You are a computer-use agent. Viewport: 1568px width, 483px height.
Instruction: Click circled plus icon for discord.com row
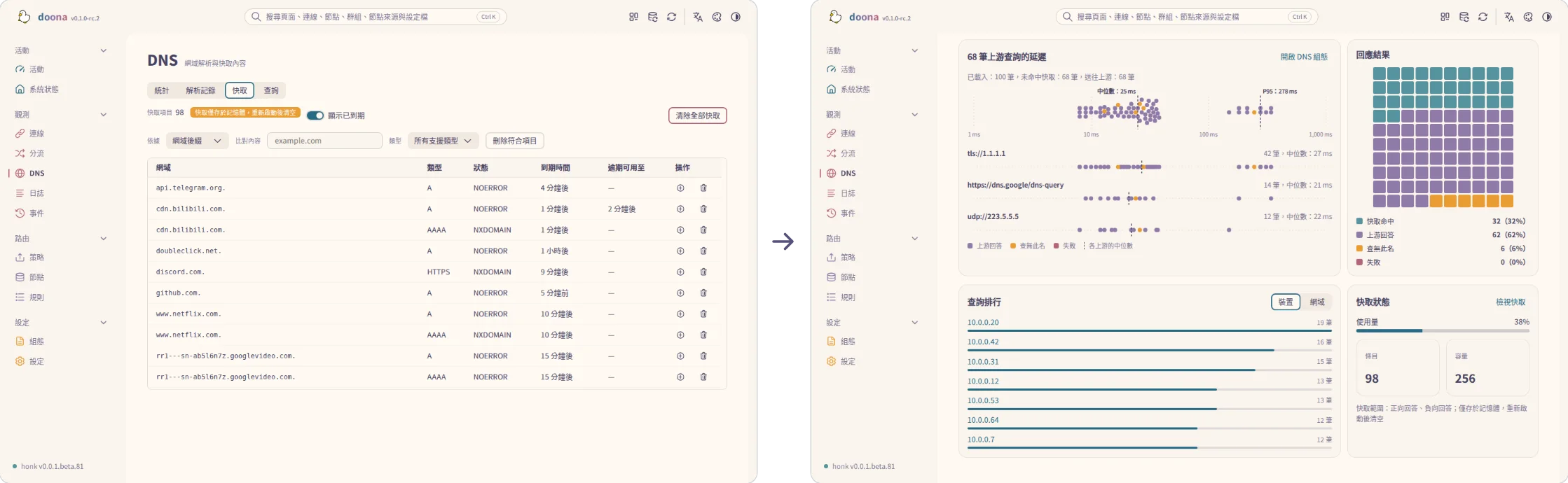coord(680,272)
